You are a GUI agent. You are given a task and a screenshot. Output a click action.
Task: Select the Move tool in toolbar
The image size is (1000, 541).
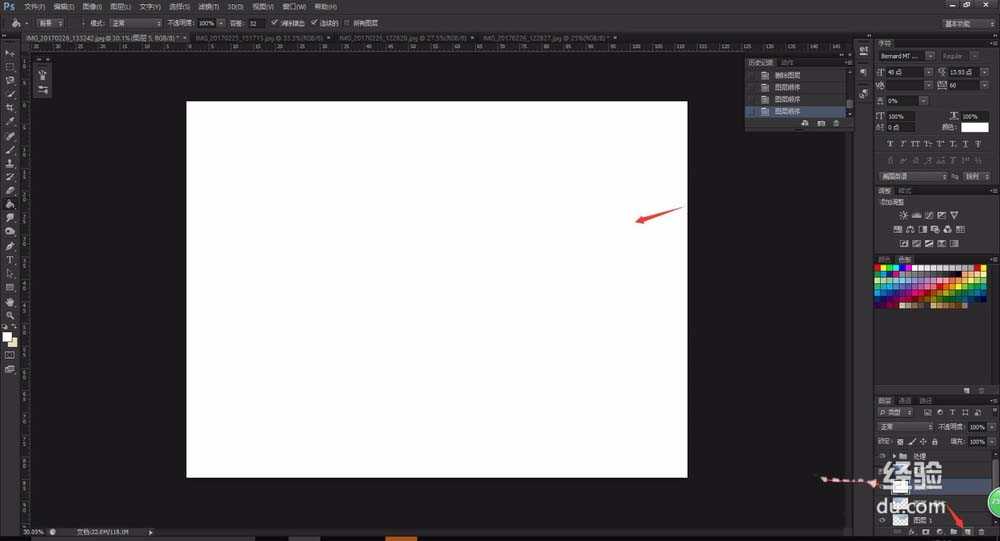point(10,52)
